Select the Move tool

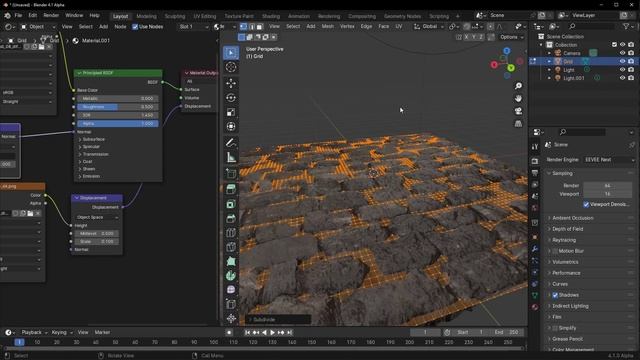pyautogui.click(x=231, y=83)
